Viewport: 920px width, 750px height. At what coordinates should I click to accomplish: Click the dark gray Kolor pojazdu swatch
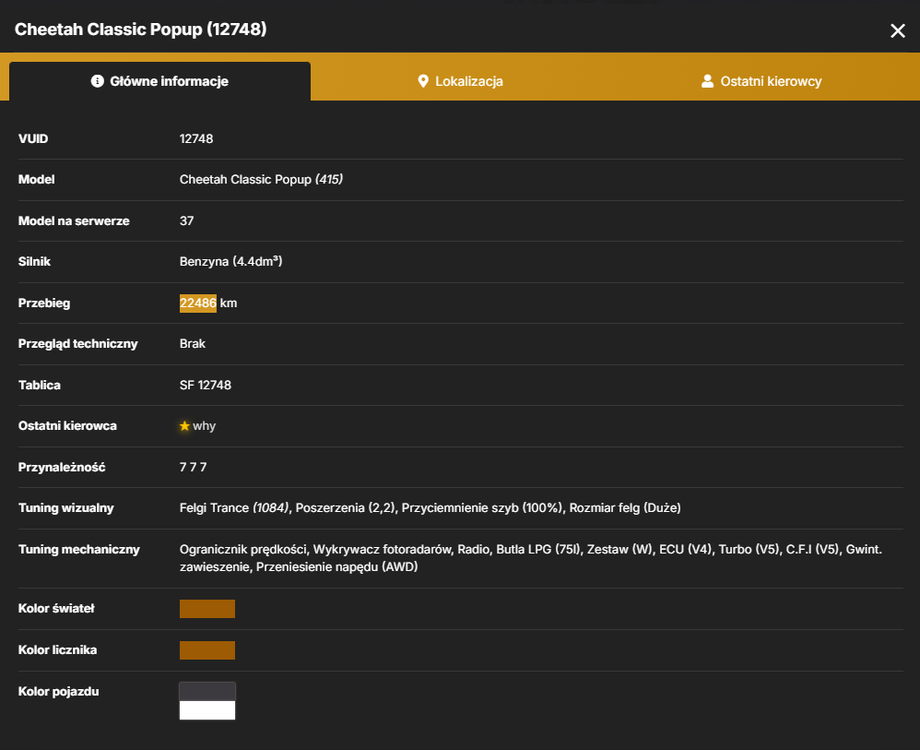(x=207, y=691)
